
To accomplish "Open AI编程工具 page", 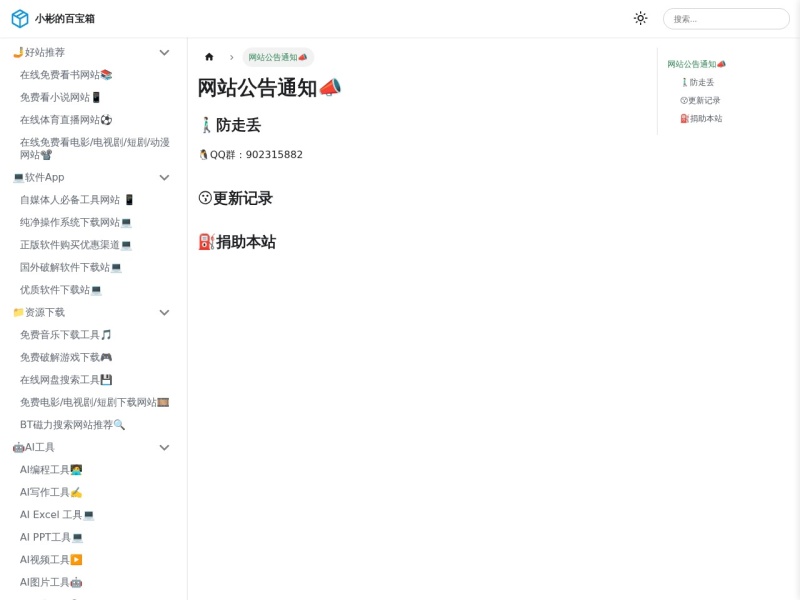I will [x=51, y=469].
